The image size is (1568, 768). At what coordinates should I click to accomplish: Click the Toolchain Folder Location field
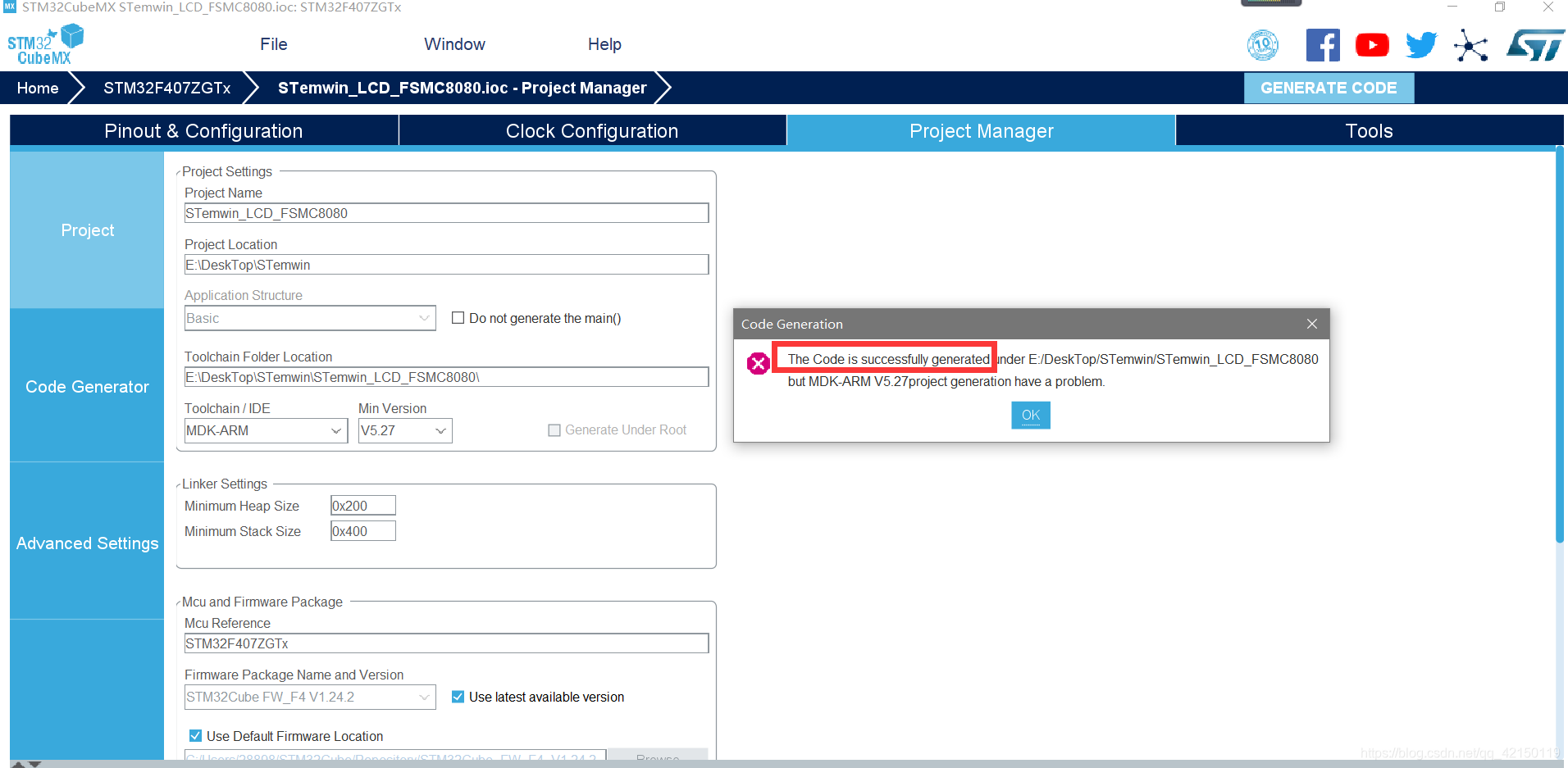(446, 377)
